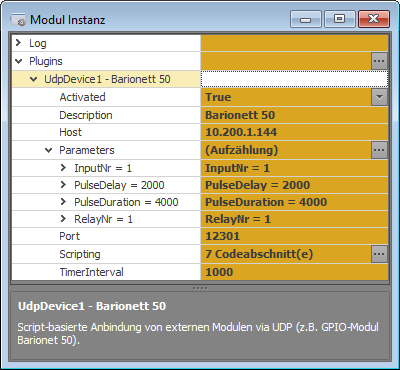Open the ellipsis editor for Parameters
Image resolution: width=400 pixels, height=370 pixels.
coord(379,150)
